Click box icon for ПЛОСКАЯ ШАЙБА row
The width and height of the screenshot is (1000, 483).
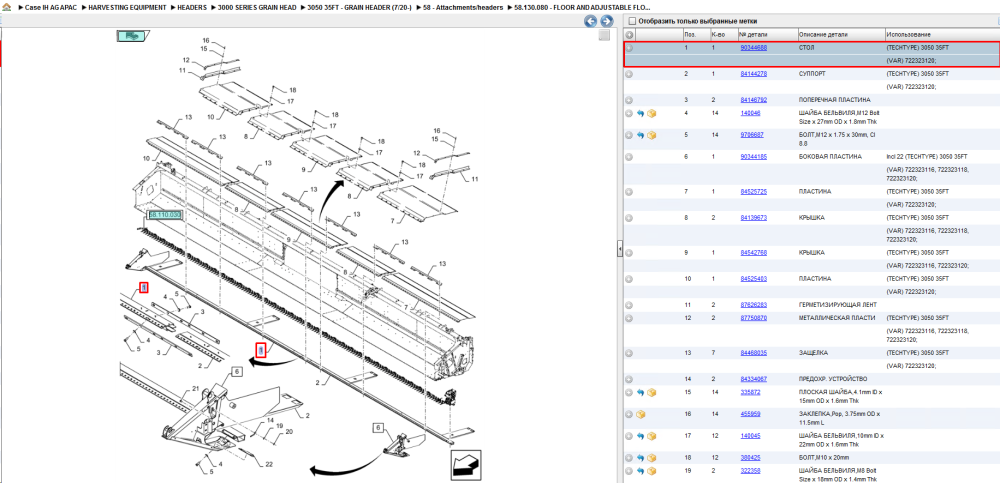click(651, 392)
